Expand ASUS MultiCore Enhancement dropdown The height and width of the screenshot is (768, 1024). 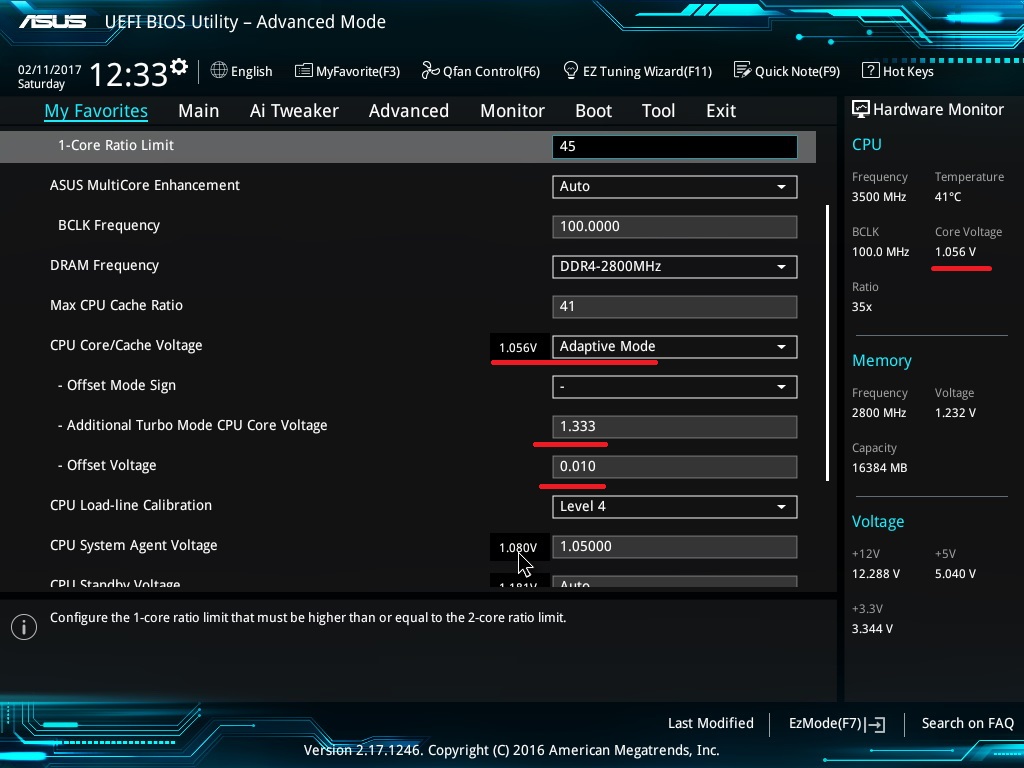675,187
